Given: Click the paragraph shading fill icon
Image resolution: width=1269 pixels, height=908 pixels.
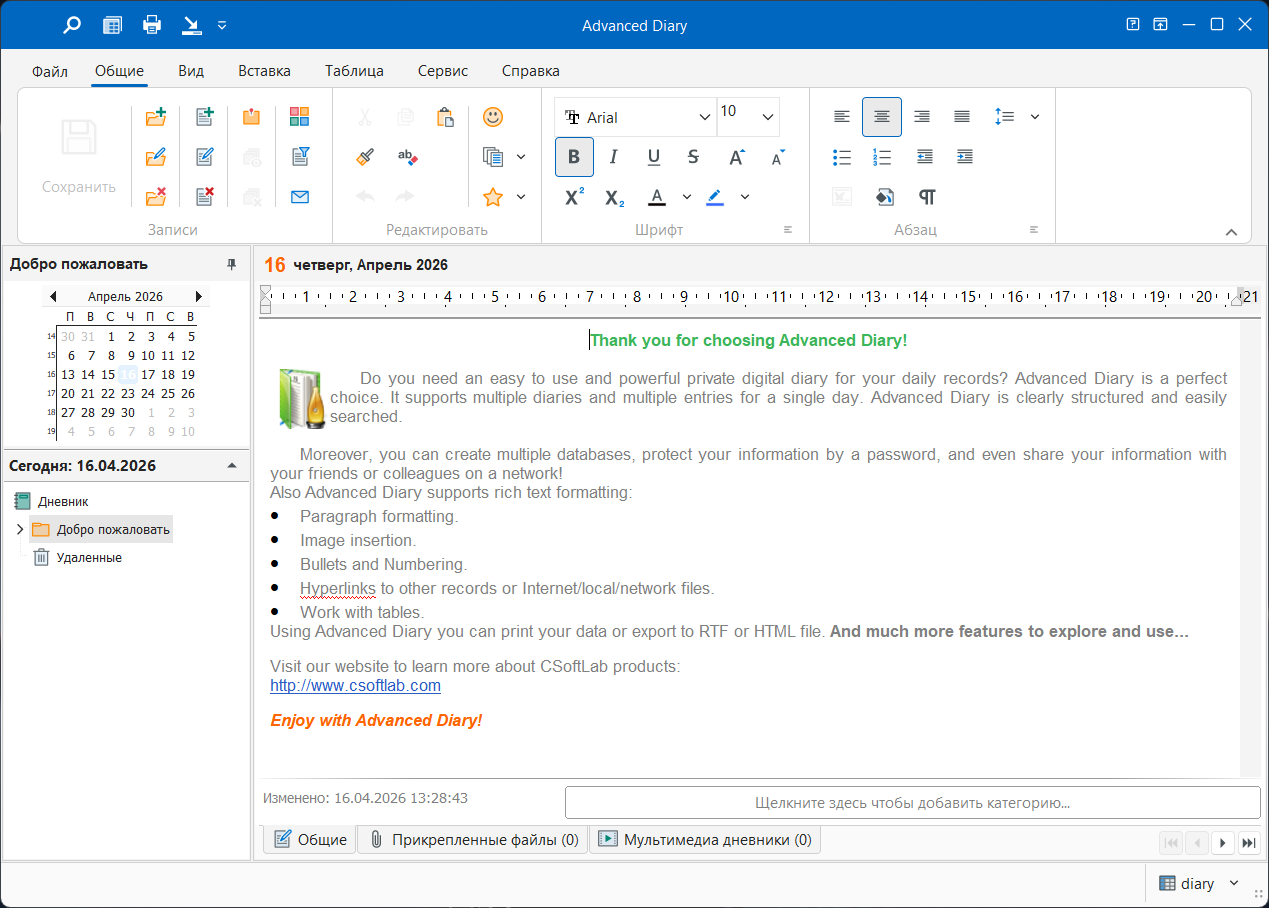Looking at the screenshot, I should click(884, 197).
